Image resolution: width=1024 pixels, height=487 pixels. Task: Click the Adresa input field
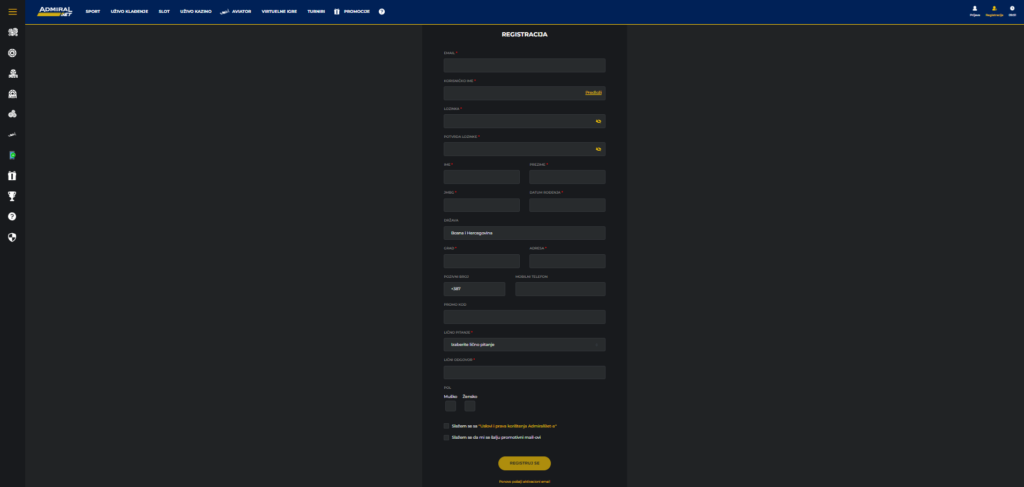pos(568,261)
